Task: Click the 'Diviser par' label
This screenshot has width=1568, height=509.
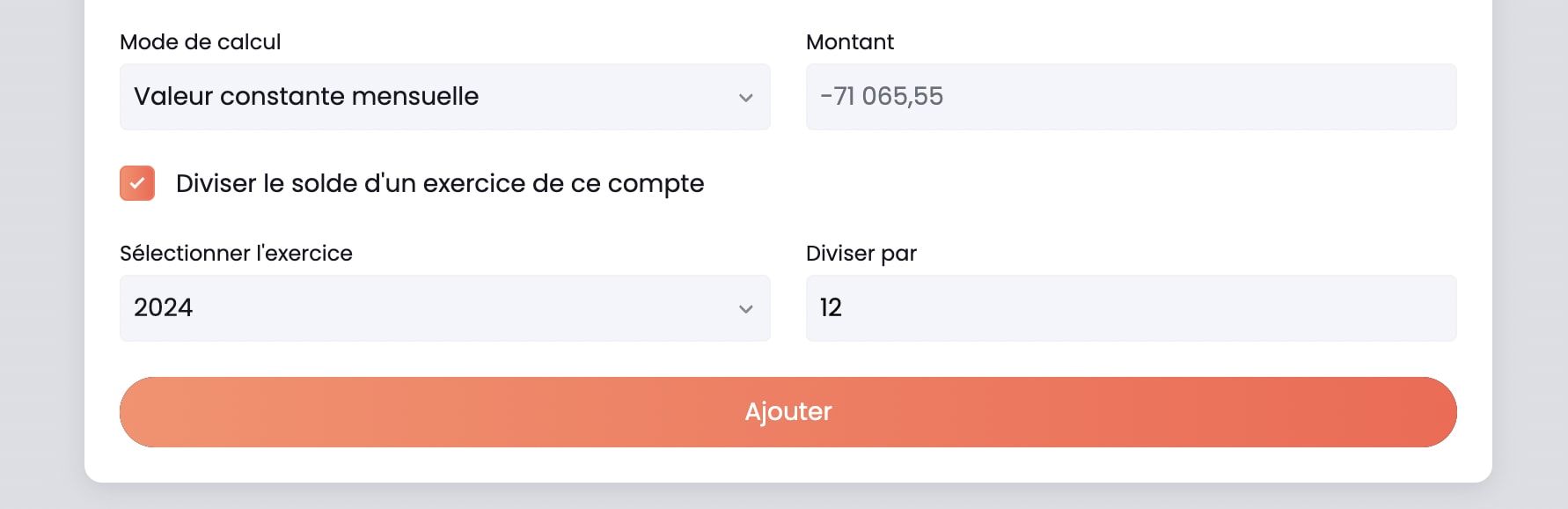Action: click(x=862, y=253)
